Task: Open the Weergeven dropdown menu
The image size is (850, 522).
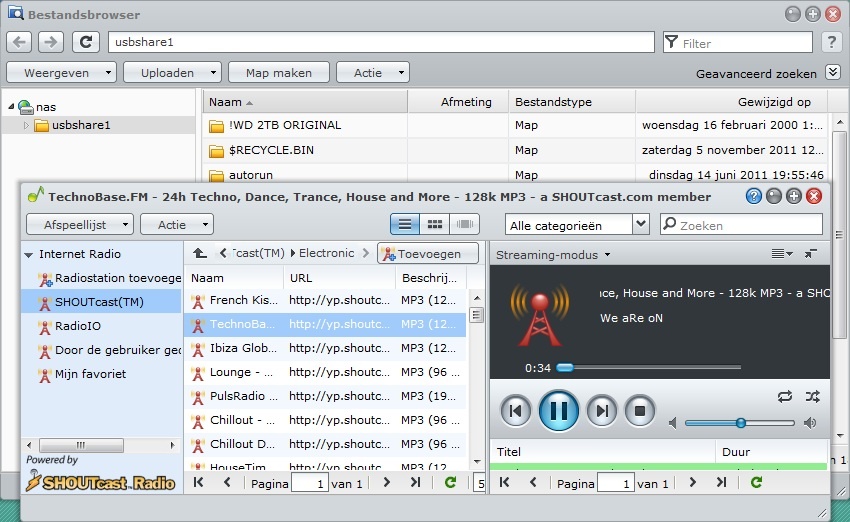Action: [61, 73]
